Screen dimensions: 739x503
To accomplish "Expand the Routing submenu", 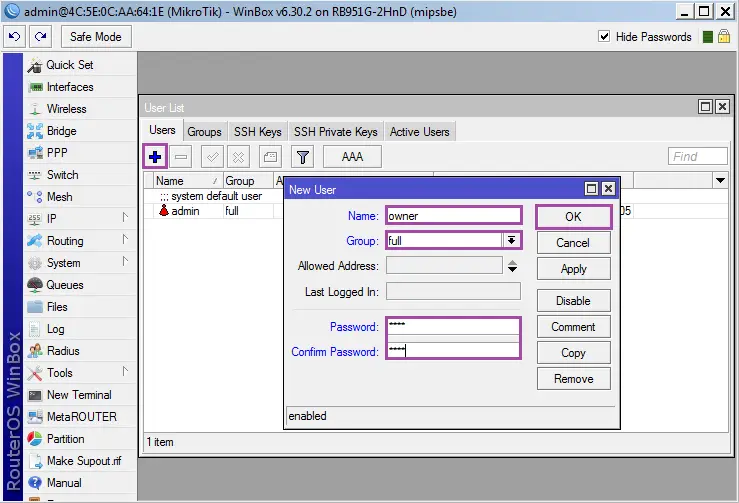I will pos(80,241).
